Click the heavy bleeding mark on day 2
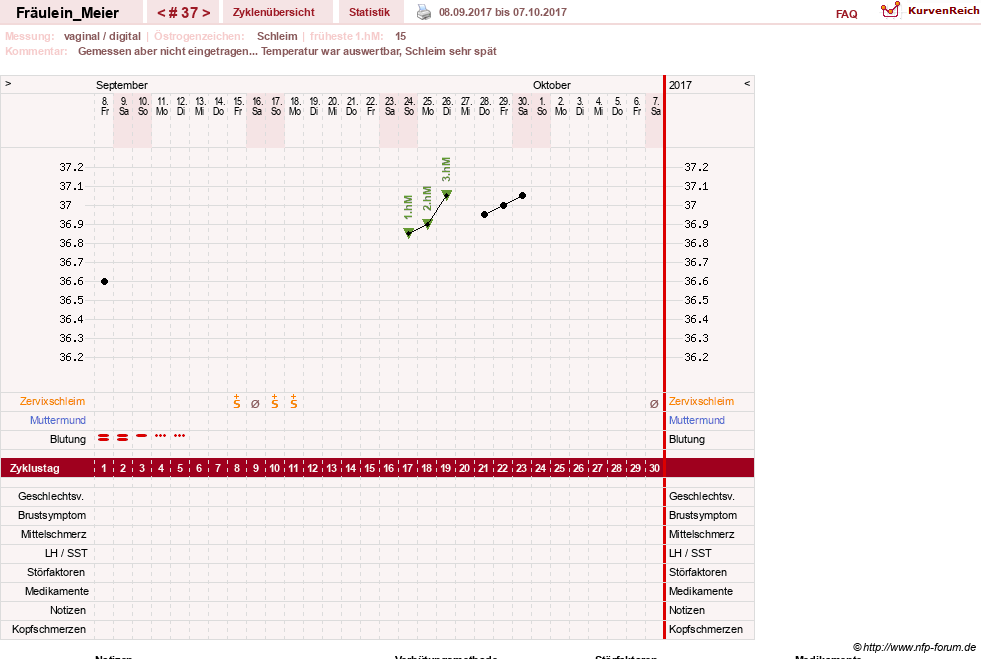Viewport: 981px width, 659px height. point(123,437)
